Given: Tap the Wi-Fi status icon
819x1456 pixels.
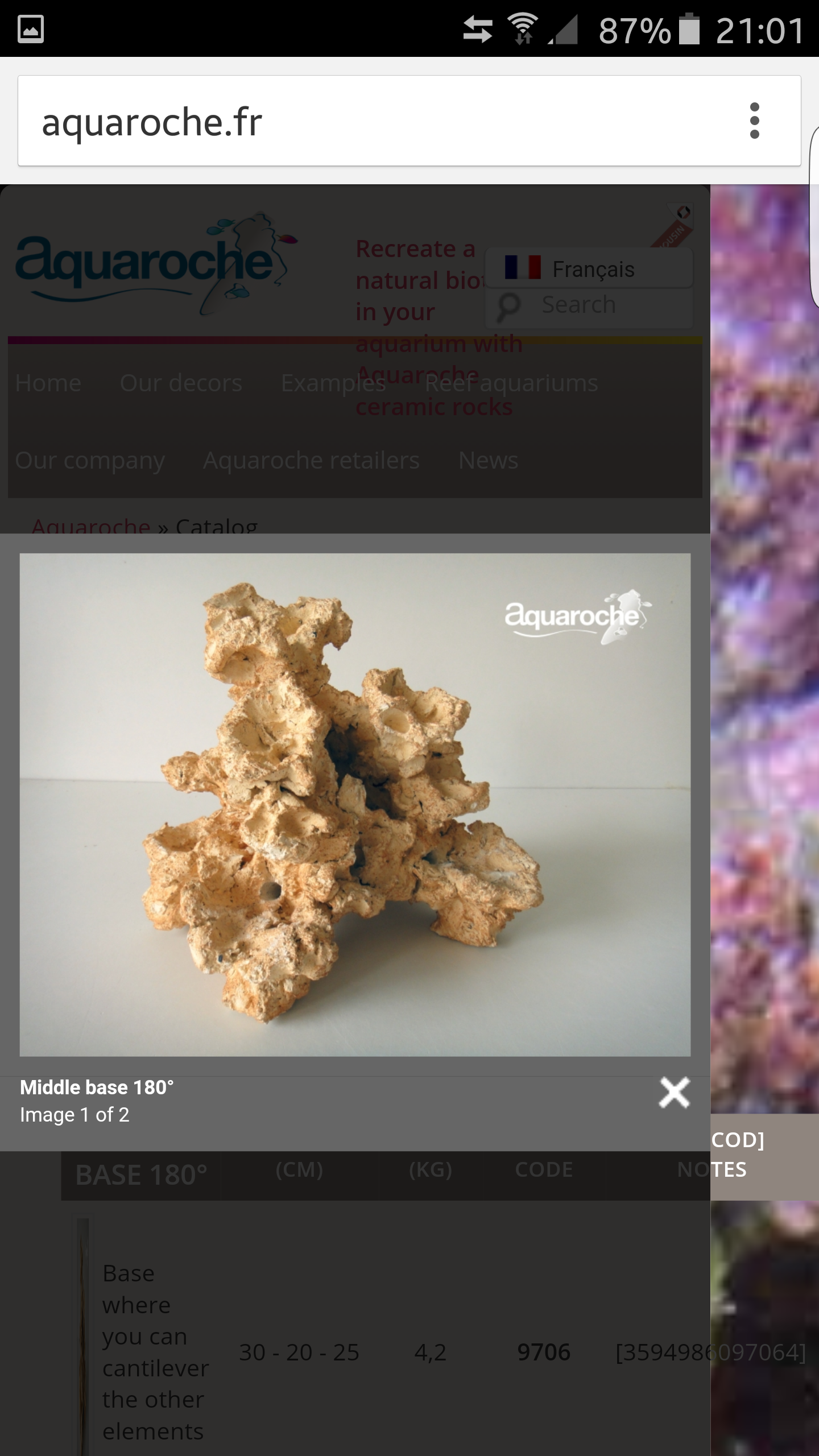Looking at the screenshot, I should (523, 28).
